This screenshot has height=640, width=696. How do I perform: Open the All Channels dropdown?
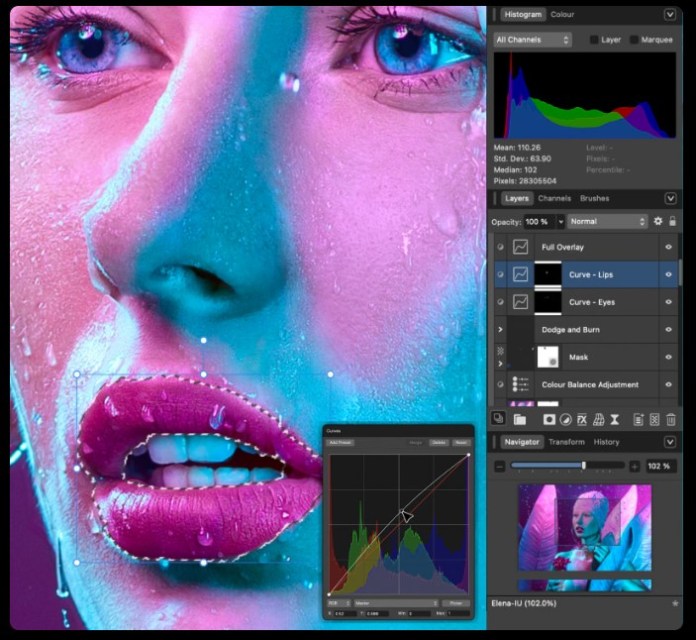click(x=533, y=40)
